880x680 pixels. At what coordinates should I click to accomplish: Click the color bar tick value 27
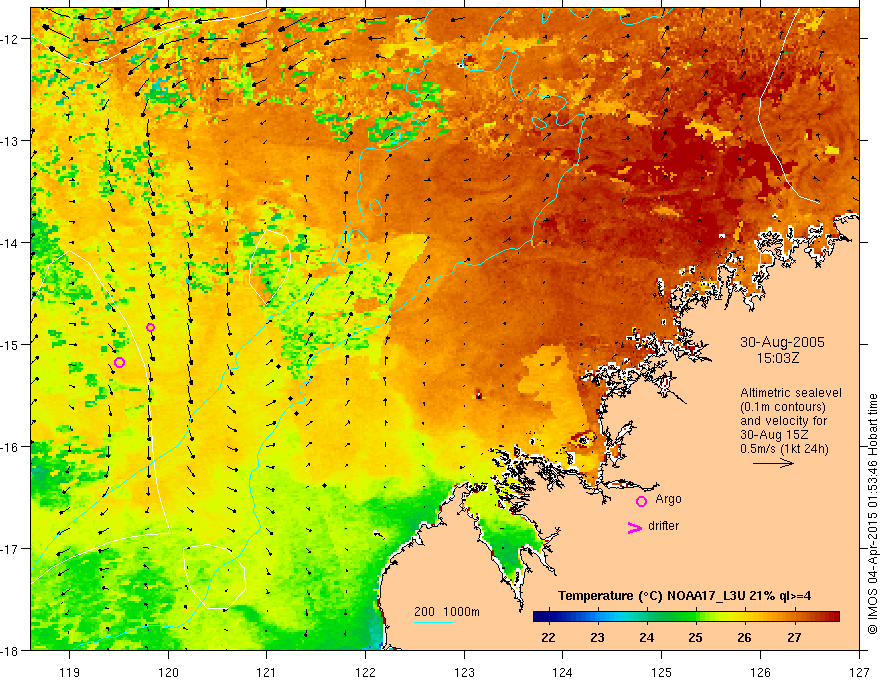click(794, 637)
